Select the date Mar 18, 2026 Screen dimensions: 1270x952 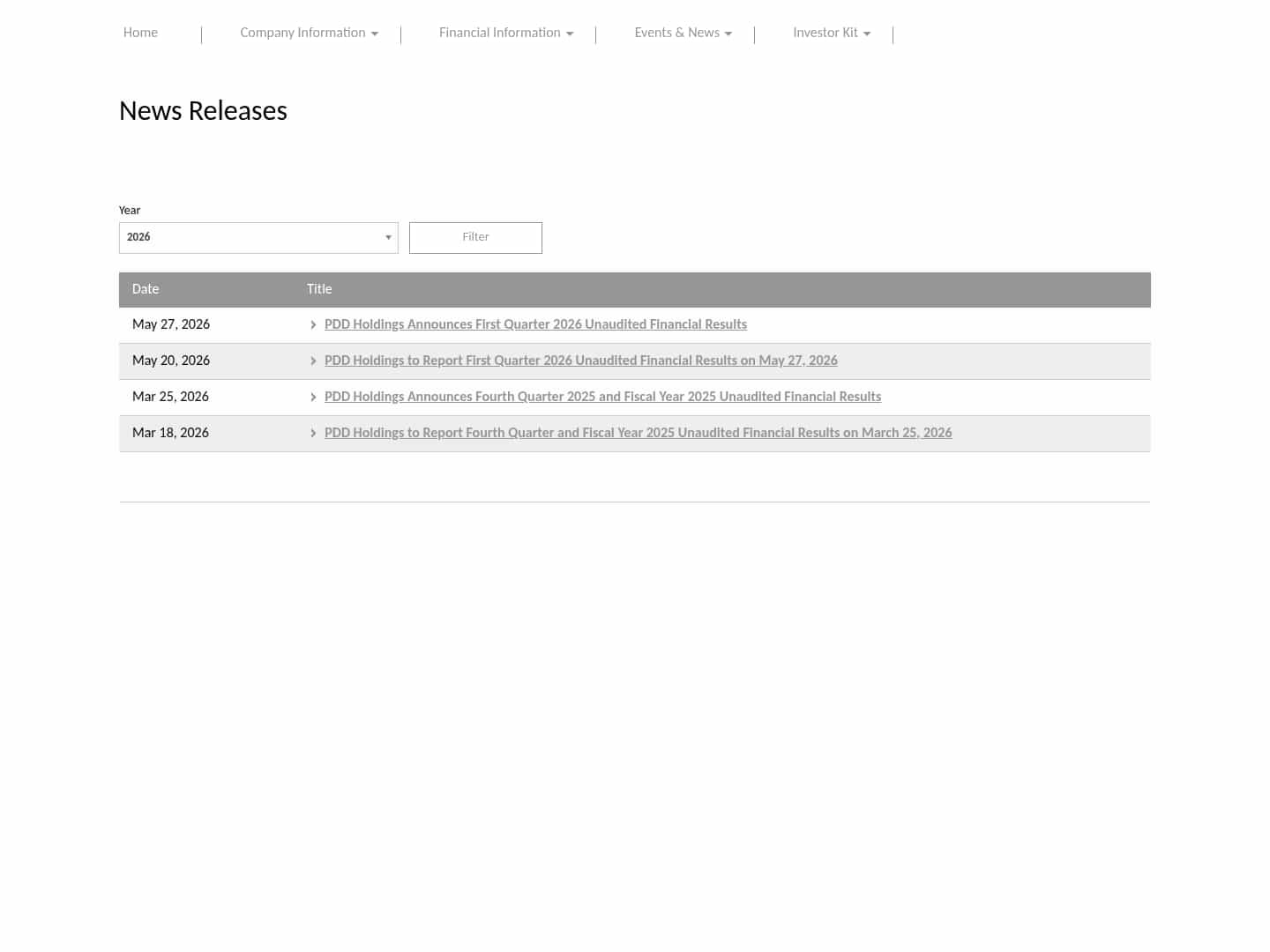point(170,433)
